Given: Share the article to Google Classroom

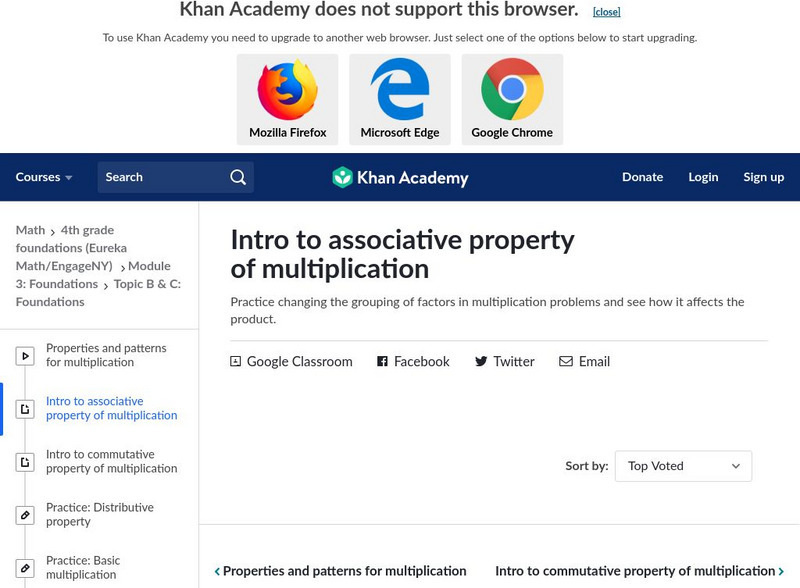Looking at the screenshot, I should [x=291, y=362].
